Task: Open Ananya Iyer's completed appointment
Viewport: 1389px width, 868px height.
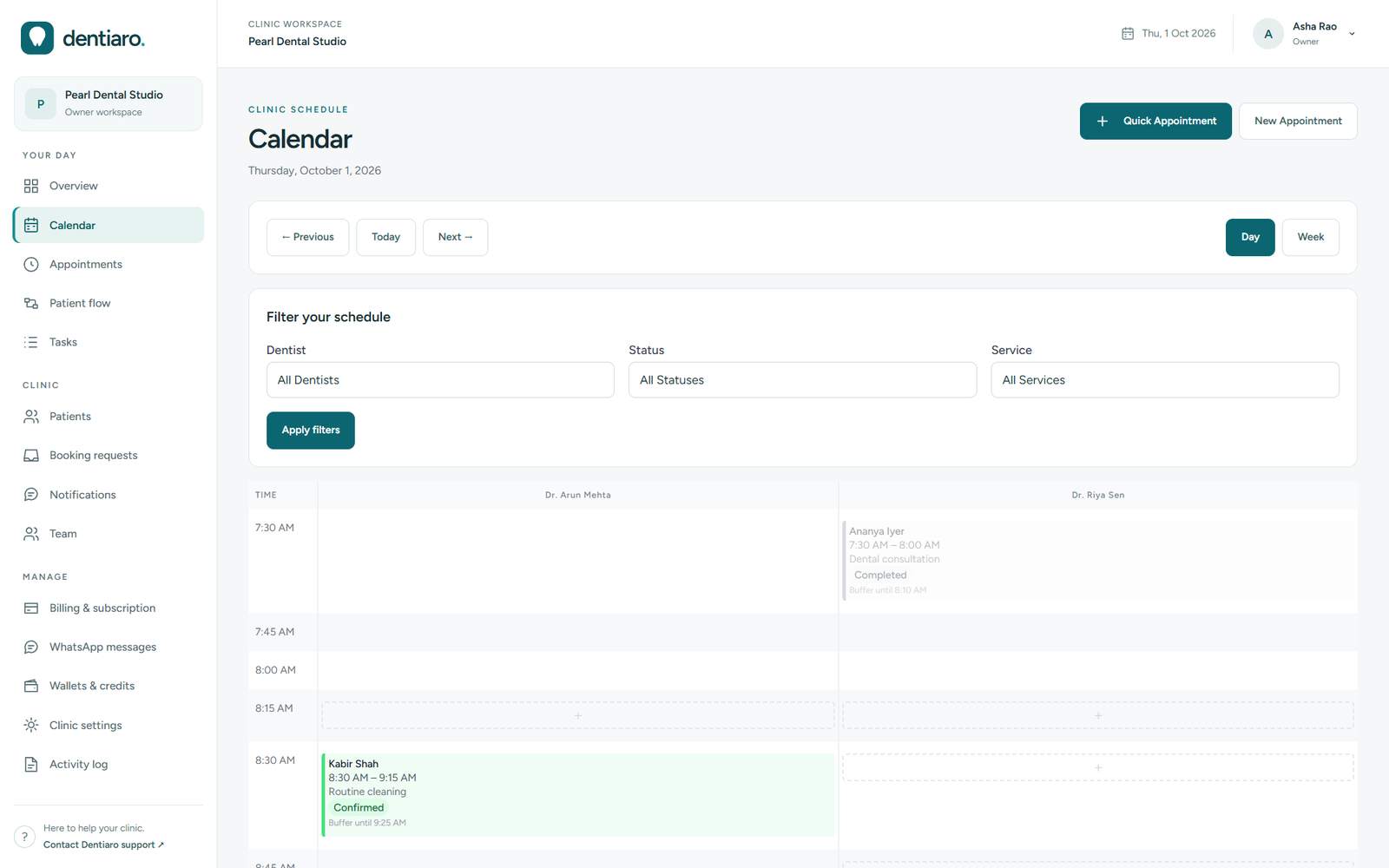Action: click(x=1098, y=561)
